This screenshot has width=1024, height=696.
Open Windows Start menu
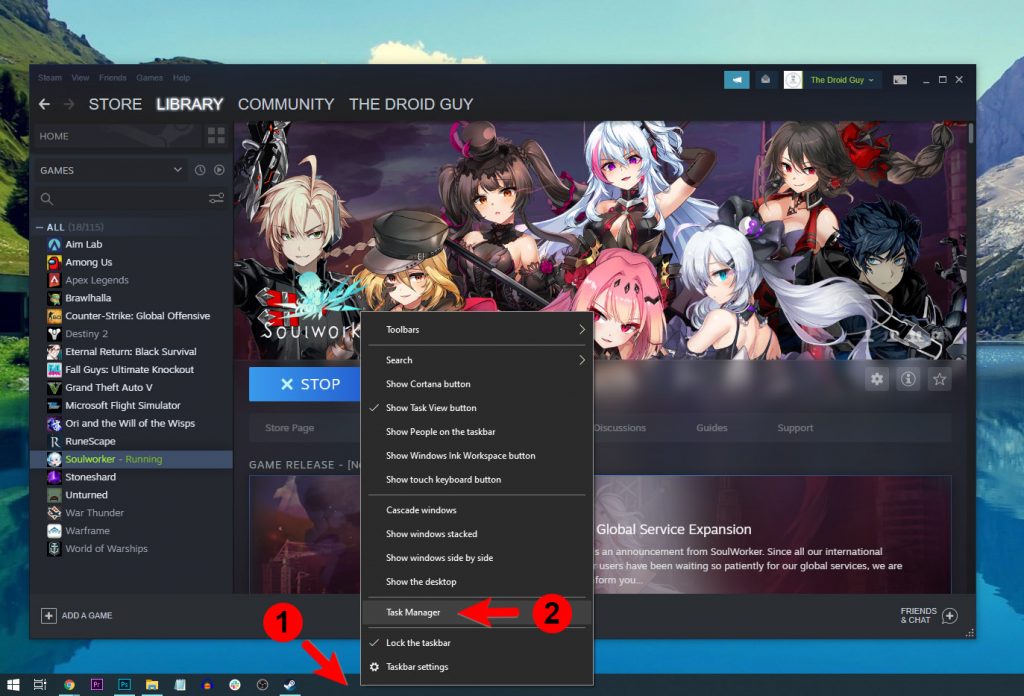click(x=13, y=685)
